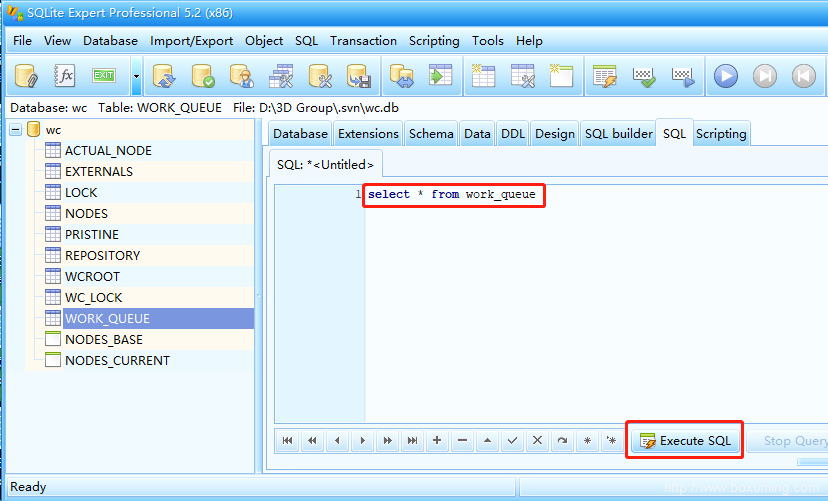Click the first record navigator button
828x501 pixels.
coord(288,441)
